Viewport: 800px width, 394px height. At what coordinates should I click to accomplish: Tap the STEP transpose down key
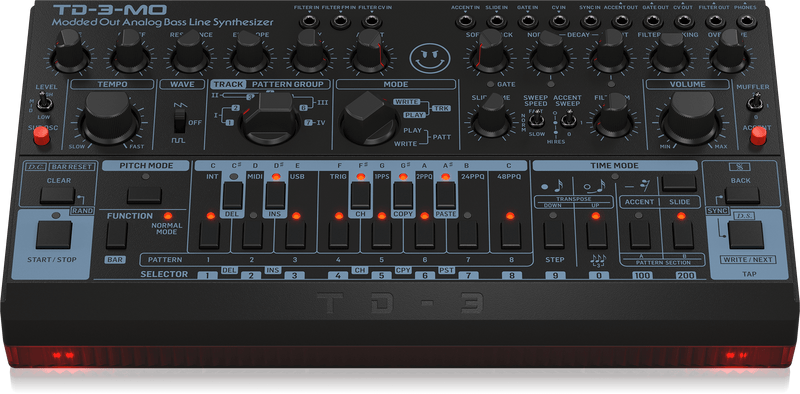click(x=554, y=235)
